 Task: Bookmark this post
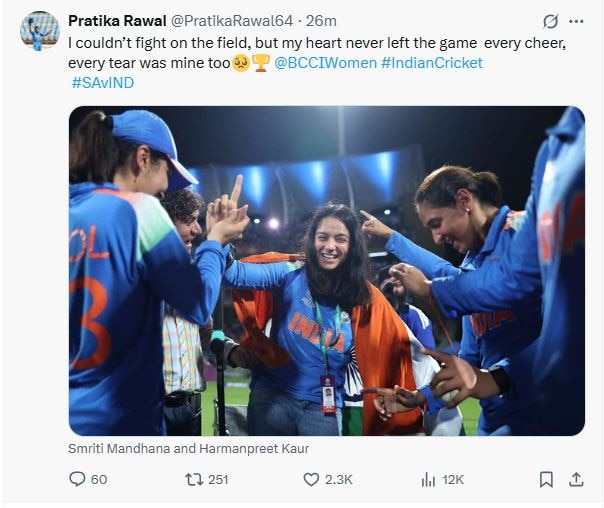tap(546, 480)
